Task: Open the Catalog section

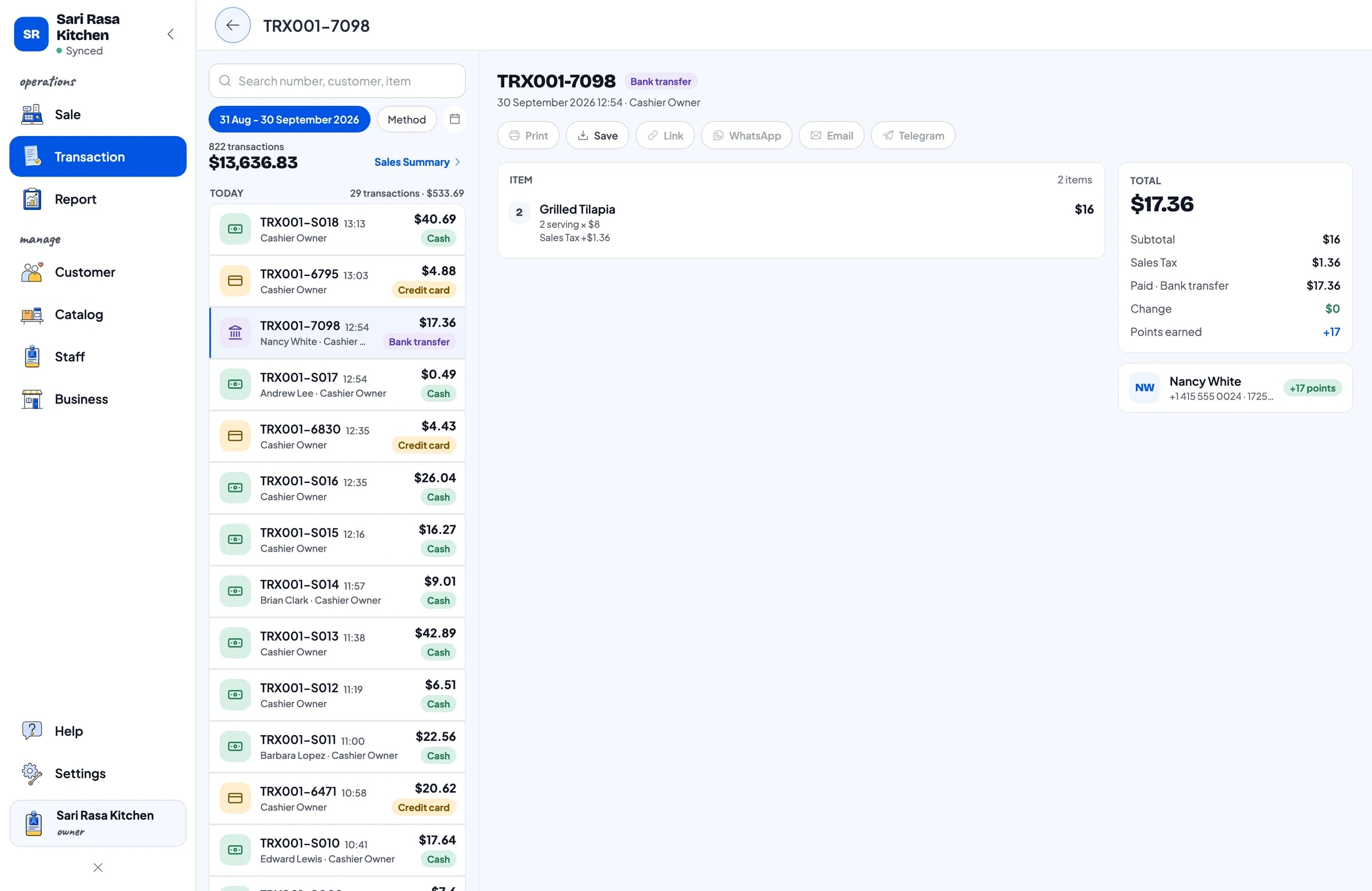Action: click(x=98, y=314)
